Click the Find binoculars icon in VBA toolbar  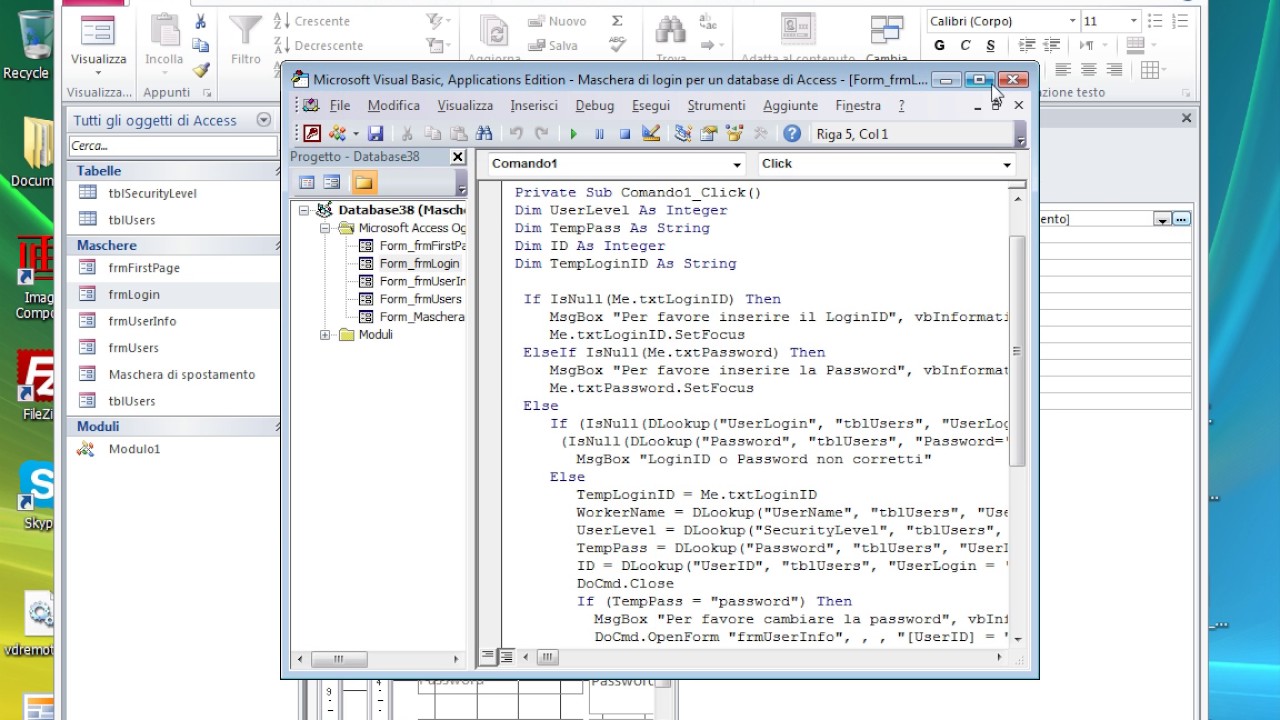pos(484,133)
